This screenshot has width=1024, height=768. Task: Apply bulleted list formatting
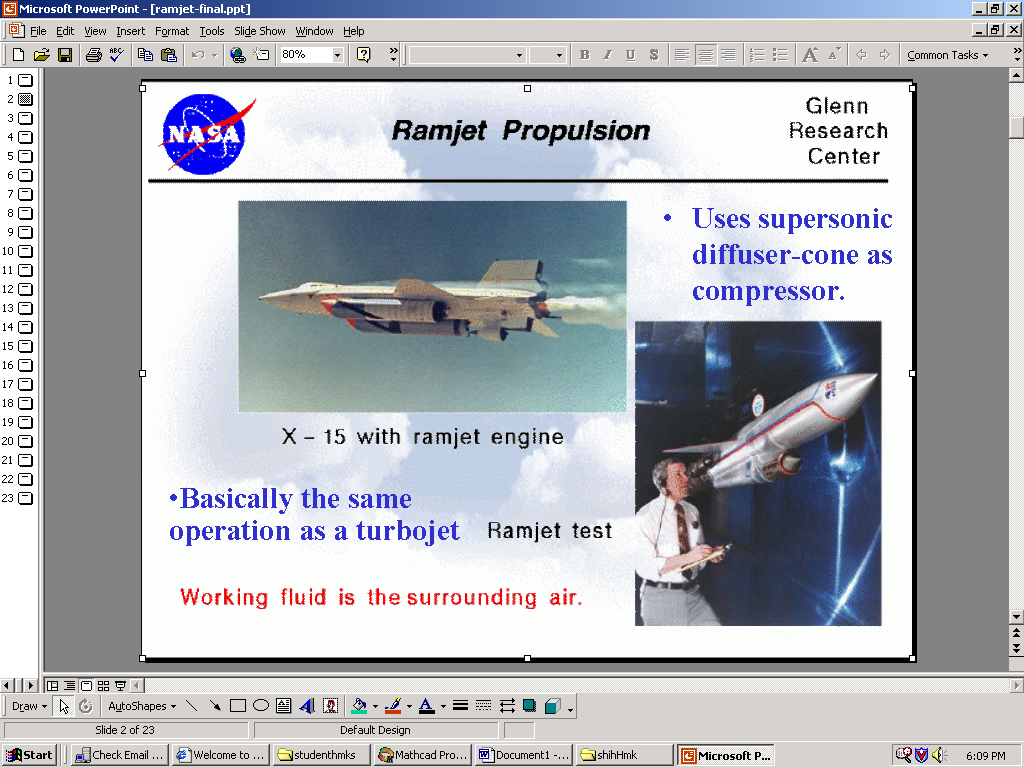(780, 55)
